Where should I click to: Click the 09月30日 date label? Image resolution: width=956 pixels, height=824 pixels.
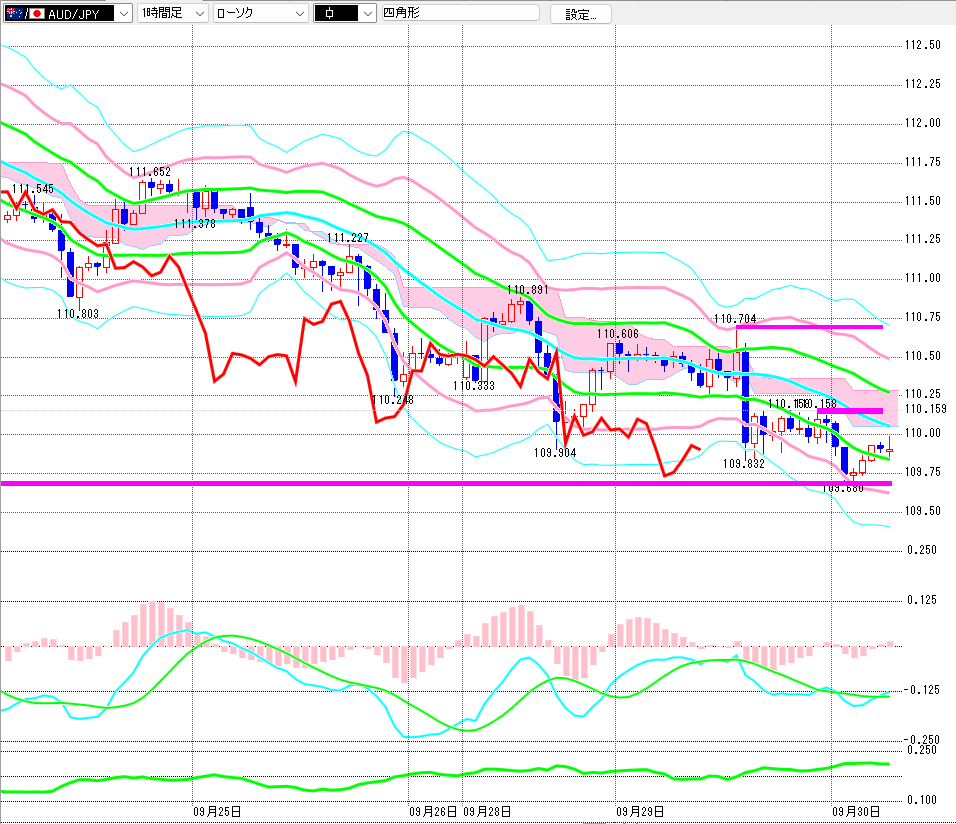pyautogui.click(x=857, y=812)
